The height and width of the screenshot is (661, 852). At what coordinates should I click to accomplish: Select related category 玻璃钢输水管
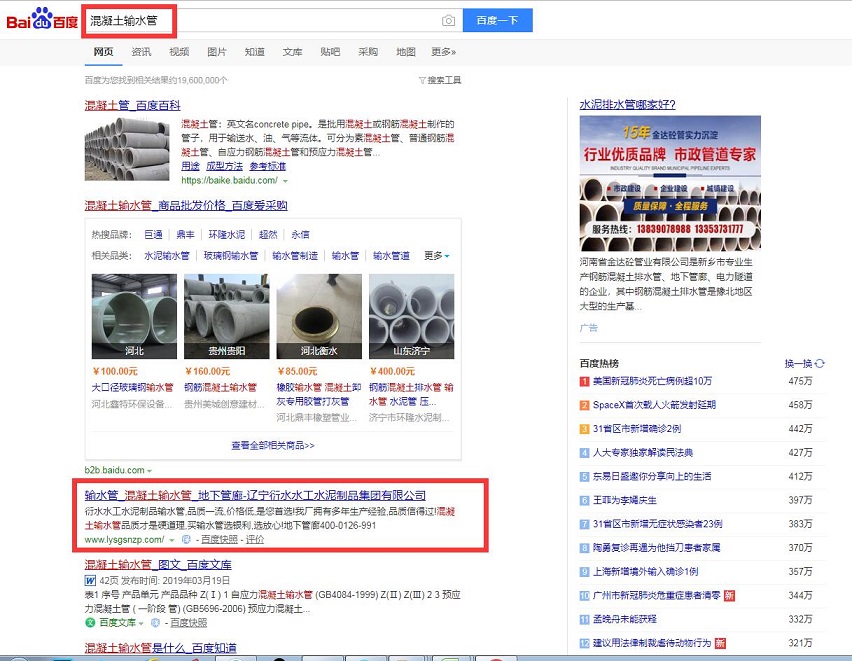point(230,255)
